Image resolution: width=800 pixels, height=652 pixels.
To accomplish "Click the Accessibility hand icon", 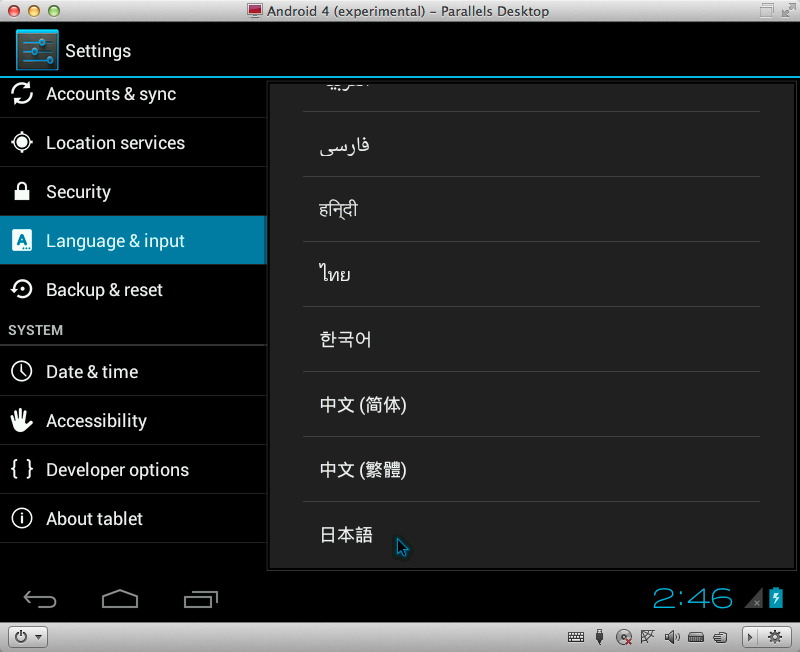I will click(x=21, y=420).
